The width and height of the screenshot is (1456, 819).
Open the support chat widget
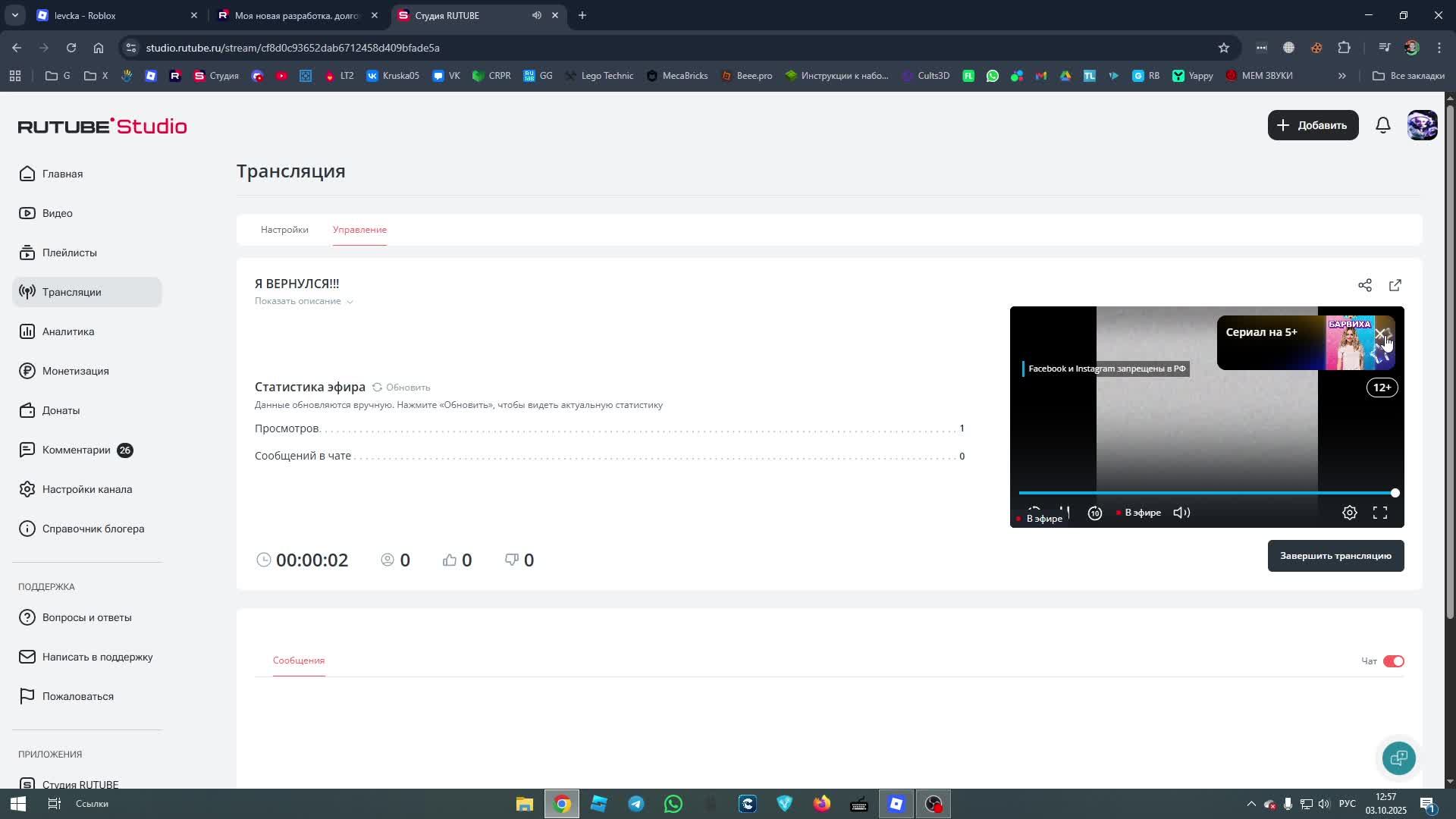click(x=1399, y=758)
